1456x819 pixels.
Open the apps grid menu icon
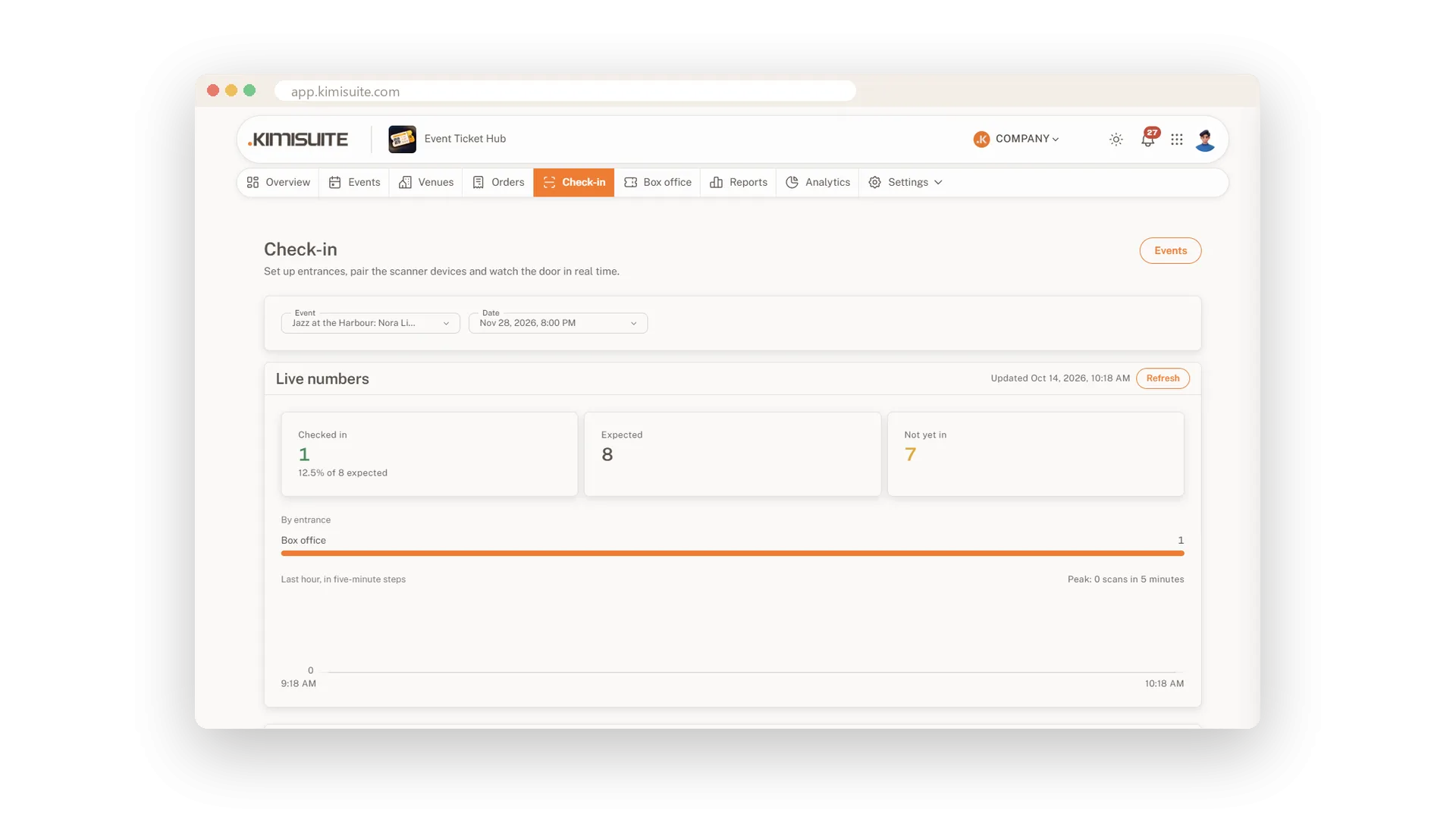pyautogui.click(x=1177, y=140)
